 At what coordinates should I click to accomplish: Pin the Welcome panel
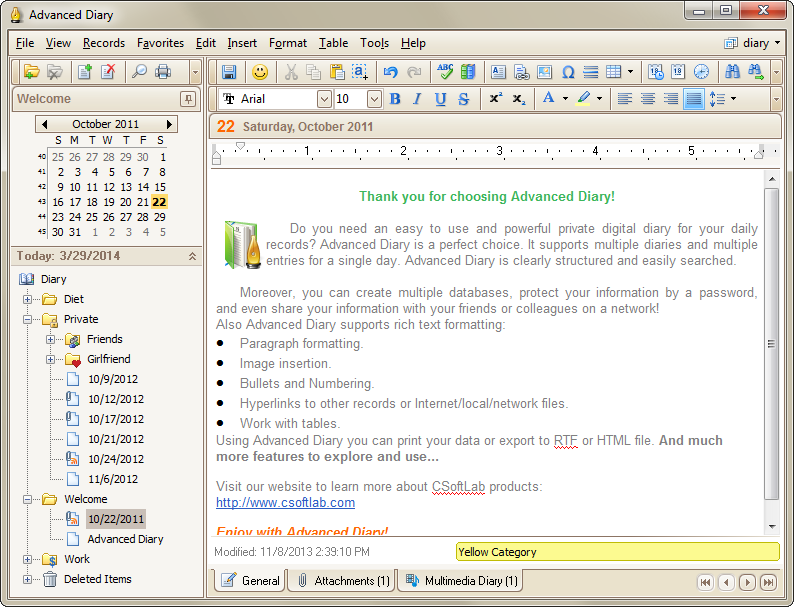pyautogui.click(x=188, y=99)
